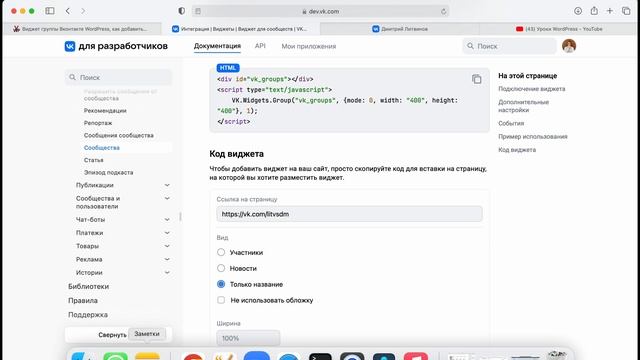Open the API nav item
Viewport: 640px width, 360px height.
[x=260, y=46]
